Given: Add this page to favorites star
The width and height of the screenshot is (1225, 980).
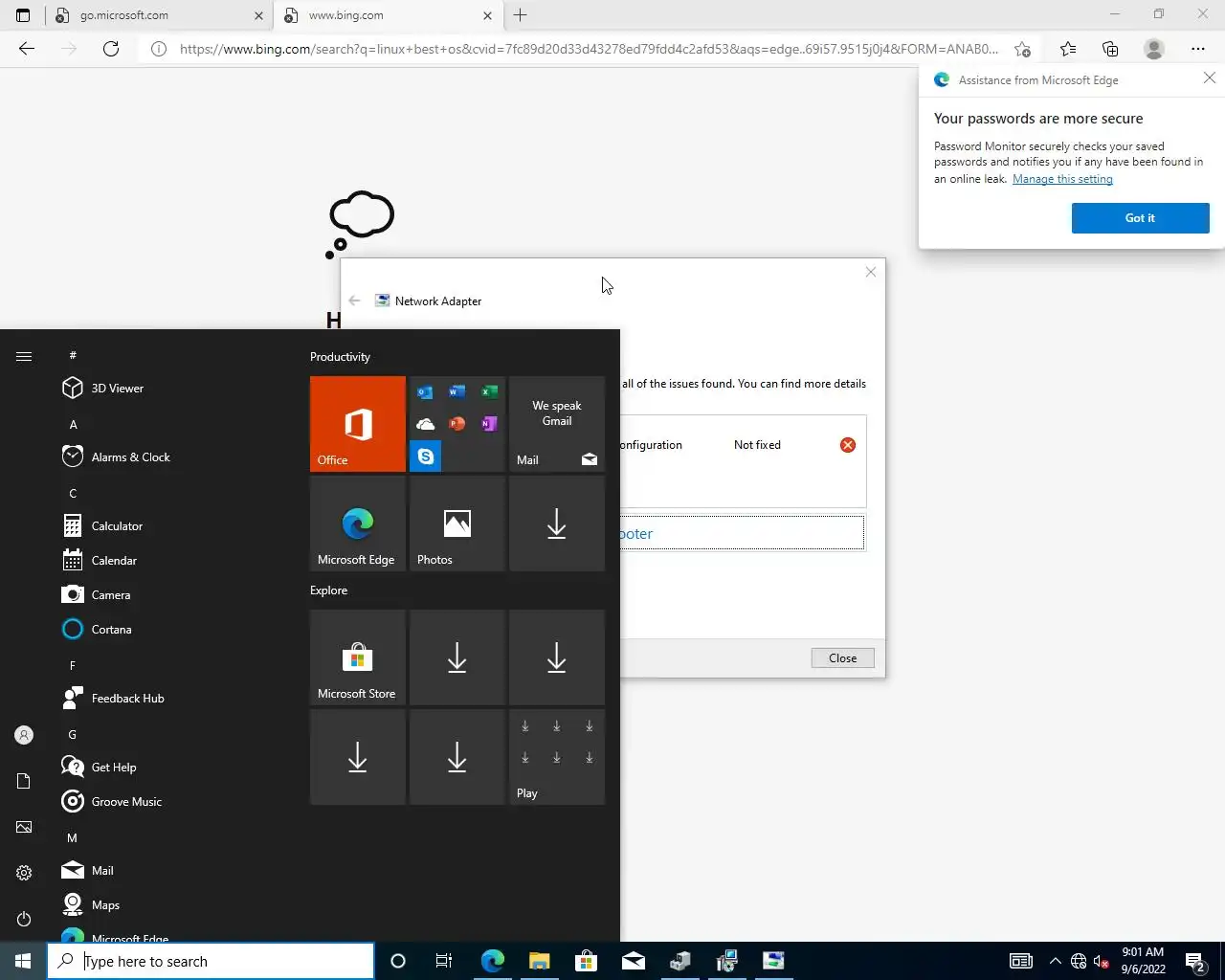Looking at the screenshot, I should point(1022,49).
